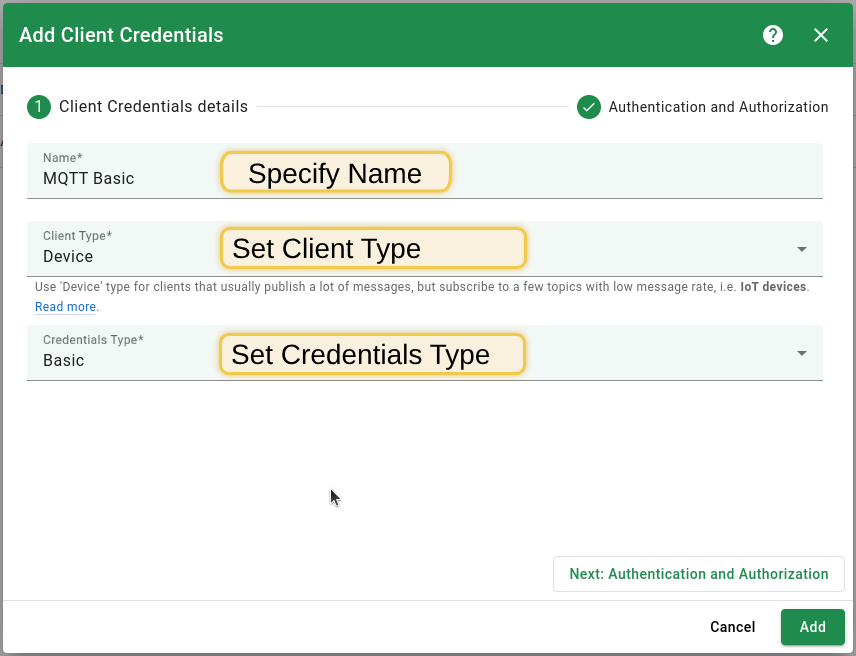Click the Specify Name highlighted field
The height and width of the screenshot is (656, 856).
335,172
